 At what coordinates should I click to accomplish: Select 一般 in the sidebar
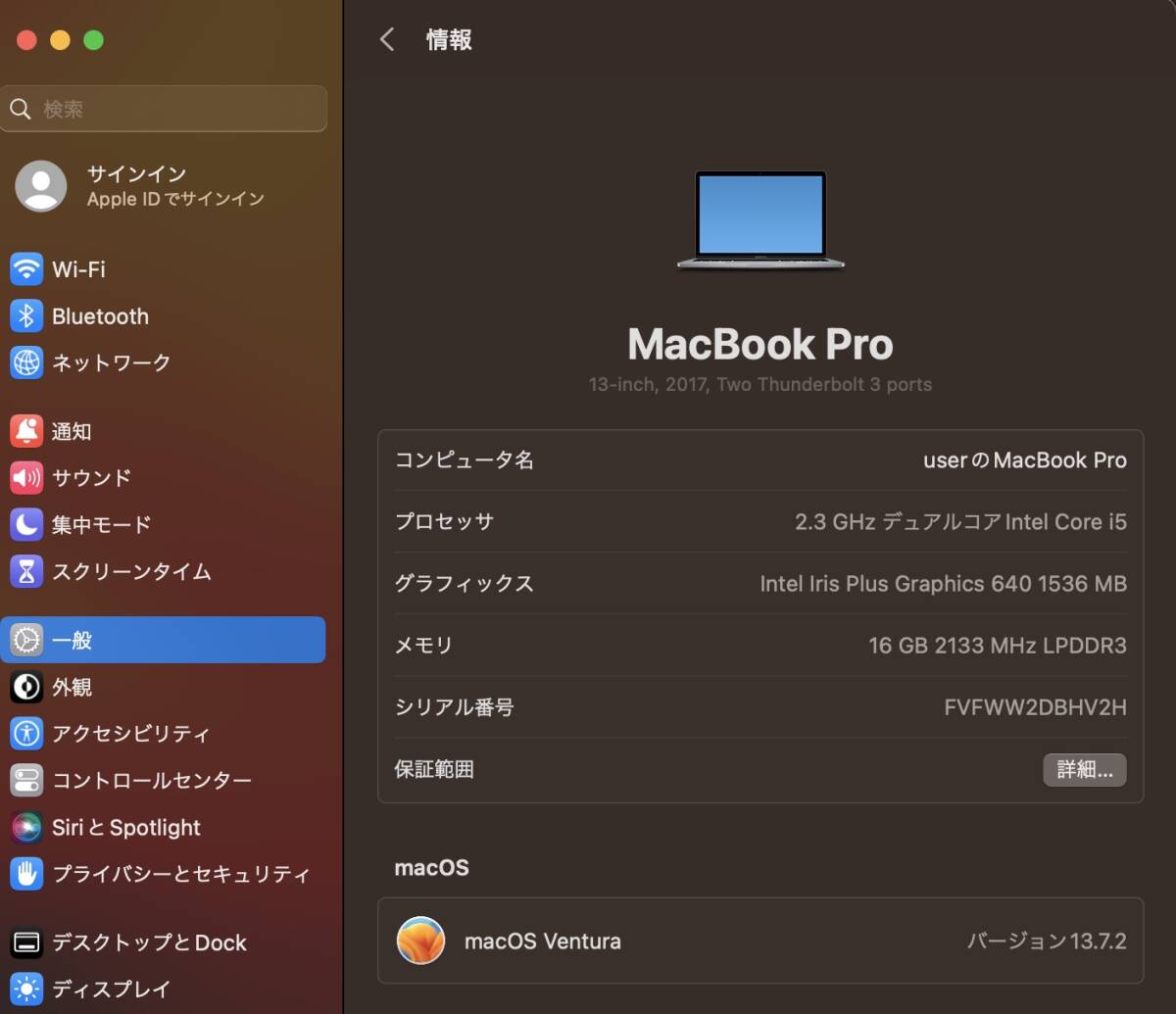pyautogui.click(x=163, y=640)
